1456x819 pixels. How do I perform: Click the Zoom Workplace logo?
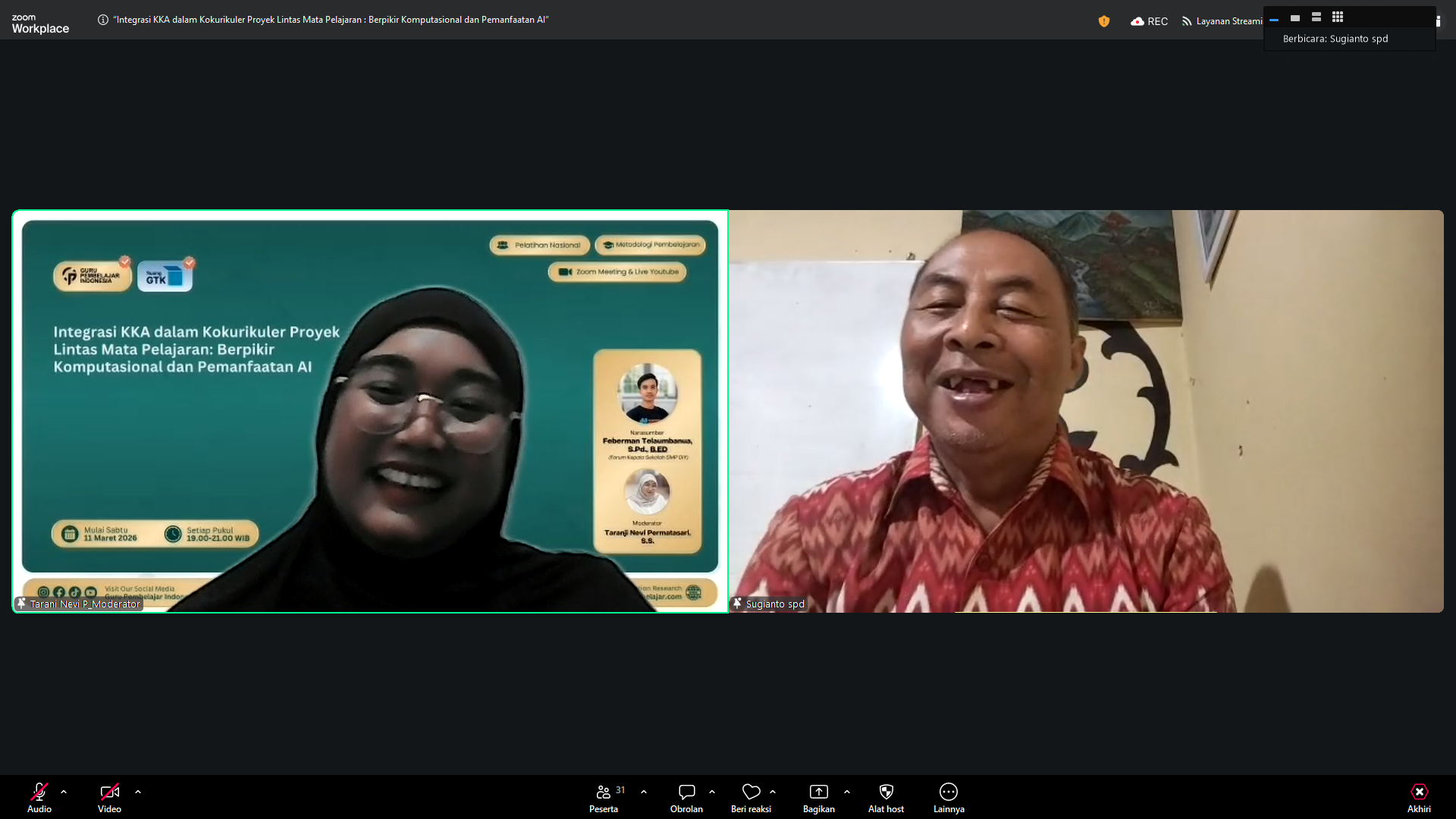40,24
